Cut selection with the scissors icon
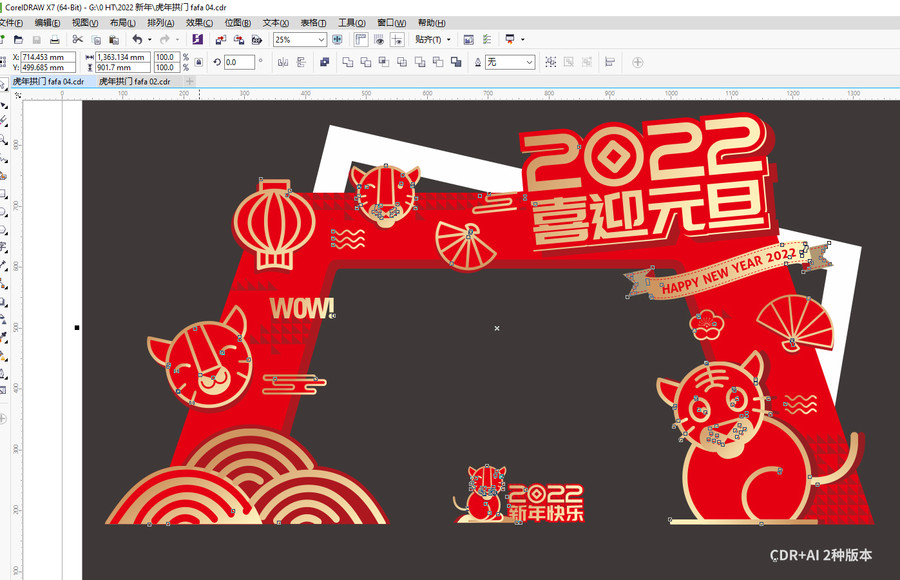Image resolution: width=900 pixels, height=580 pixels. [x=77, y=40]
